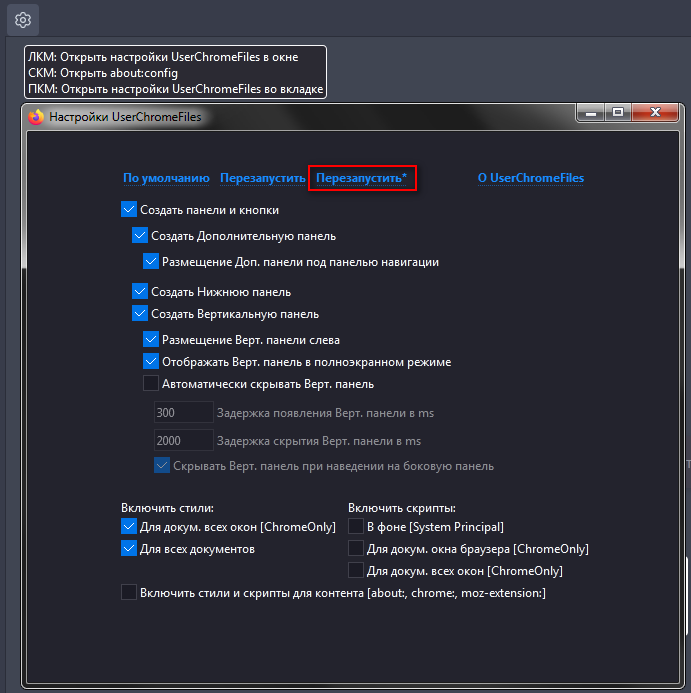Toggle 'Для всех документов' styles checkbox
Image resolution: width=691 pixels, height=693 pixels.
pos(129,548)
